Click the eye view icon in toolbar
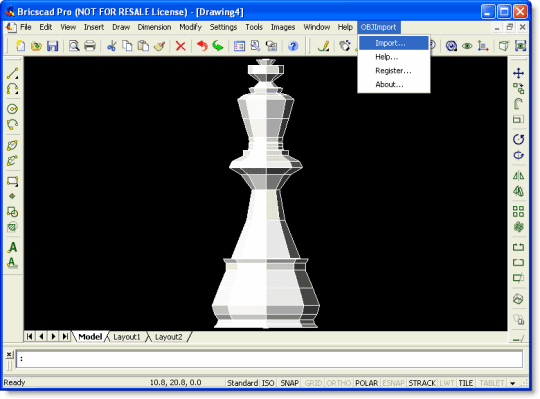540x399 pixels. pos(467,46)
